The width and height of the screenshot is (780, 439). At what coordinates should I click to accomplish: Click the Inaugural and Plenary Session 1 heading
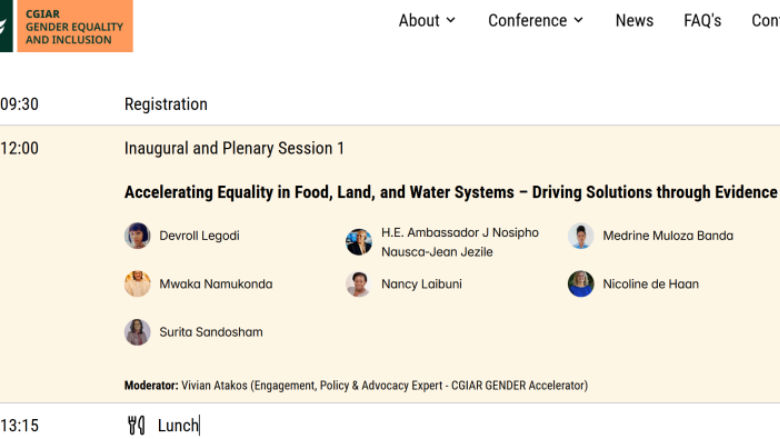[x=234, y=148]
